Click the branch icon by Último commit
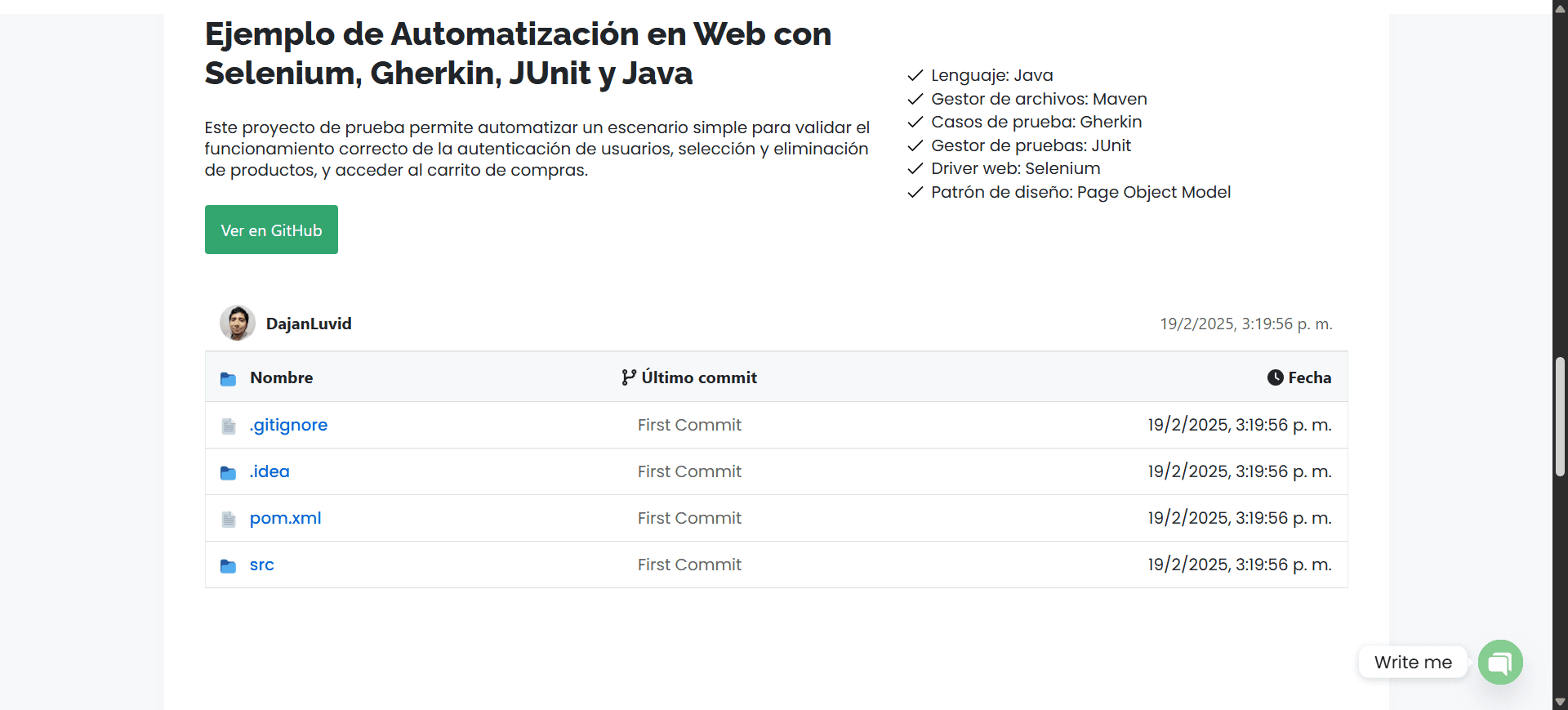The width and height of the screenshot is (1568, 710). pos(628,377)
